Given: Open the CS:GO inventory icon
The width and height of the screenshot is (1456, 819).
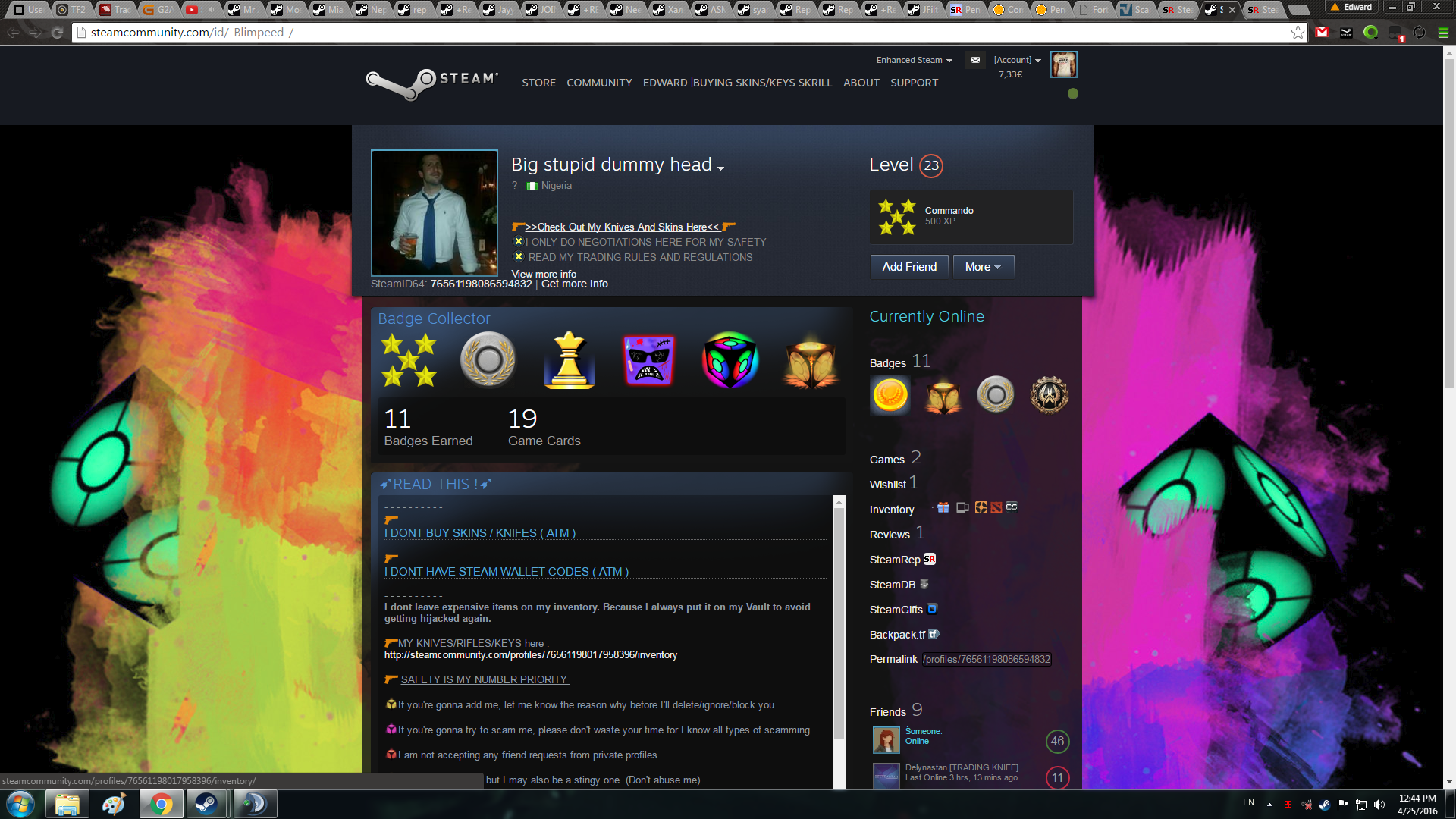Looking at the screenshot, I should click(1012, 507).
